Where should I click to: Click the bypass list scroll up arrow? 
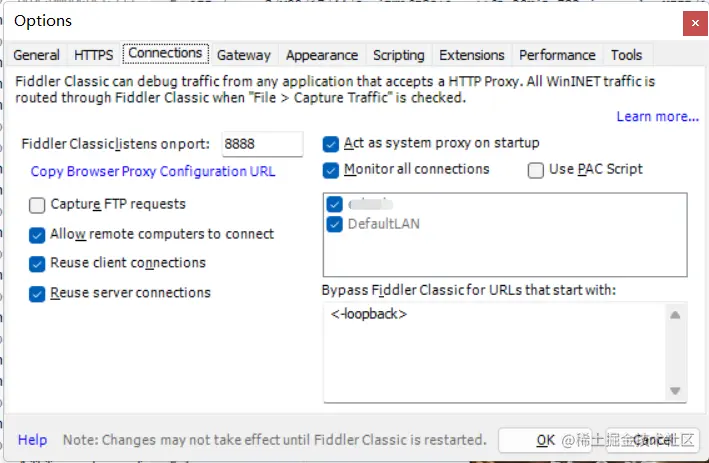675,315
